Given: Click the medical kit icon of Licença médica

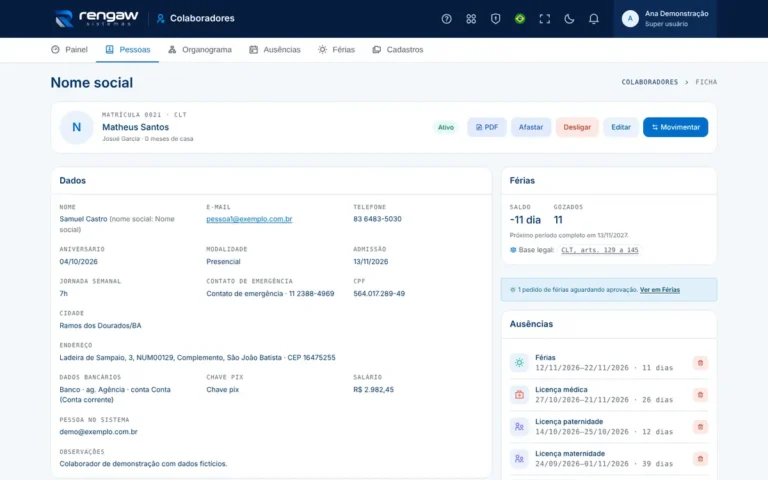Looking at the screenshot, I should click(x=519, y=394).
